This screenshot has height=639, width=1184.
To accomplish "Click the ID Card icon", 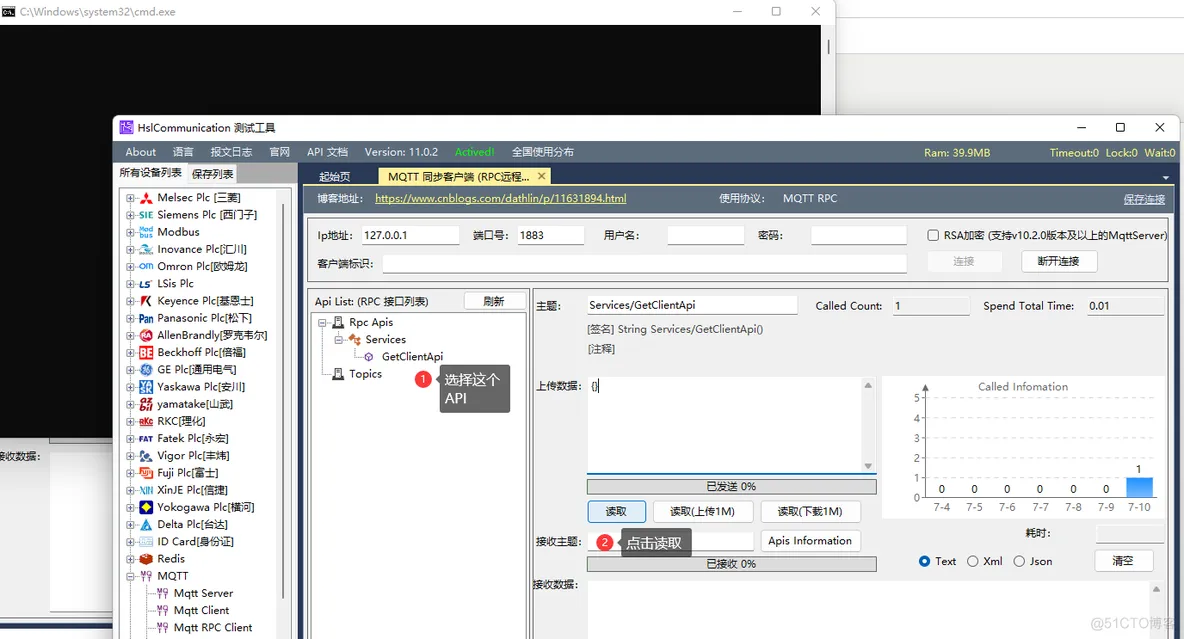I will [x=146, y=542].
